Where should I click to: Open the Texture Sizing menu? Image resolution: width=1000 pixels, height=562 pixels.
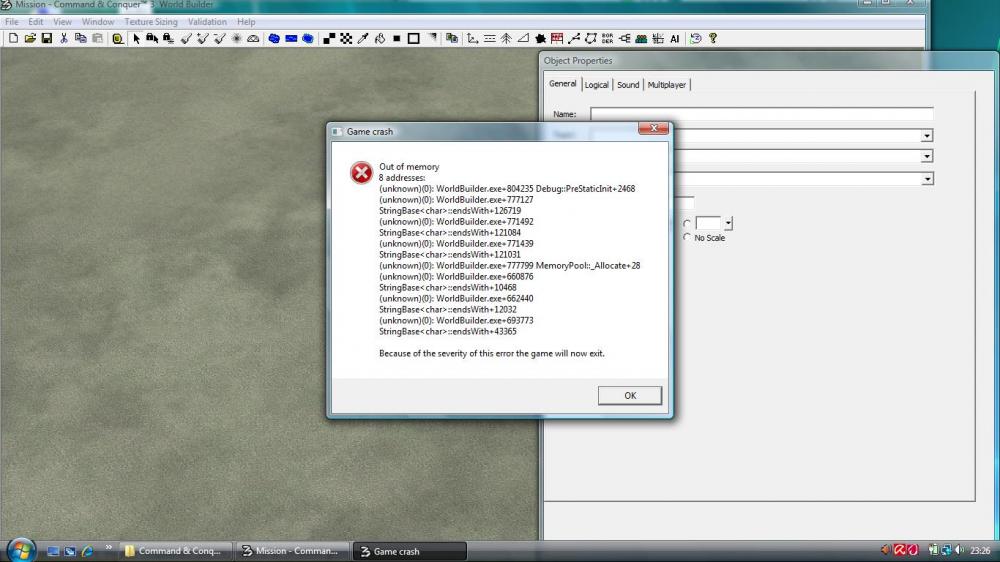tap(151, 21)
